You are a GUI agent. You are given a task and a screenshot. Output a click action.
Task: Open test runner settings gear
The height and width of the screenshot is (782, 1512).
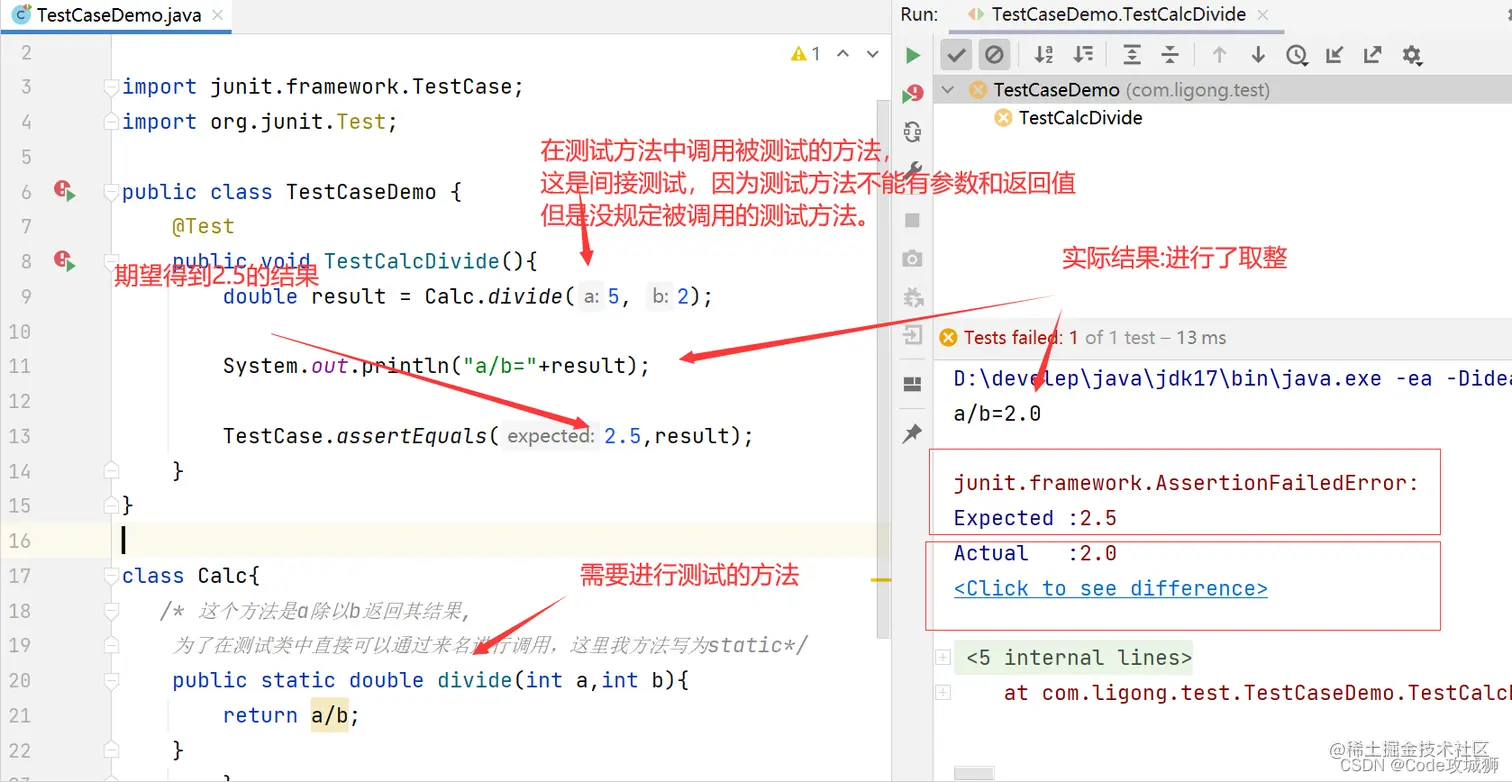pos(1412,55)
